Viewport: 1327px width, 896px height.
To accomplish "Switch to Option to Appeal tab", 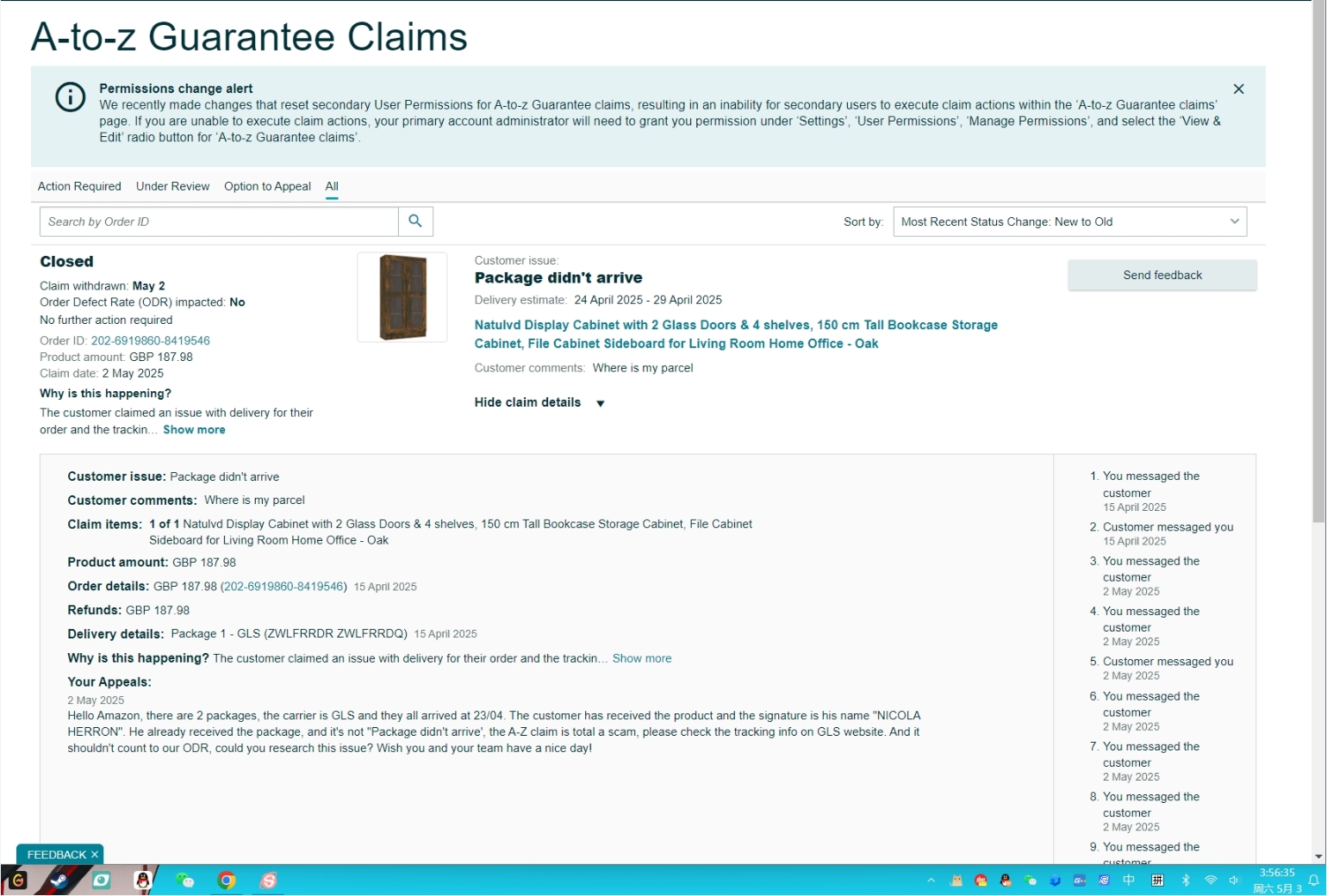I will (x=267, y=186).
